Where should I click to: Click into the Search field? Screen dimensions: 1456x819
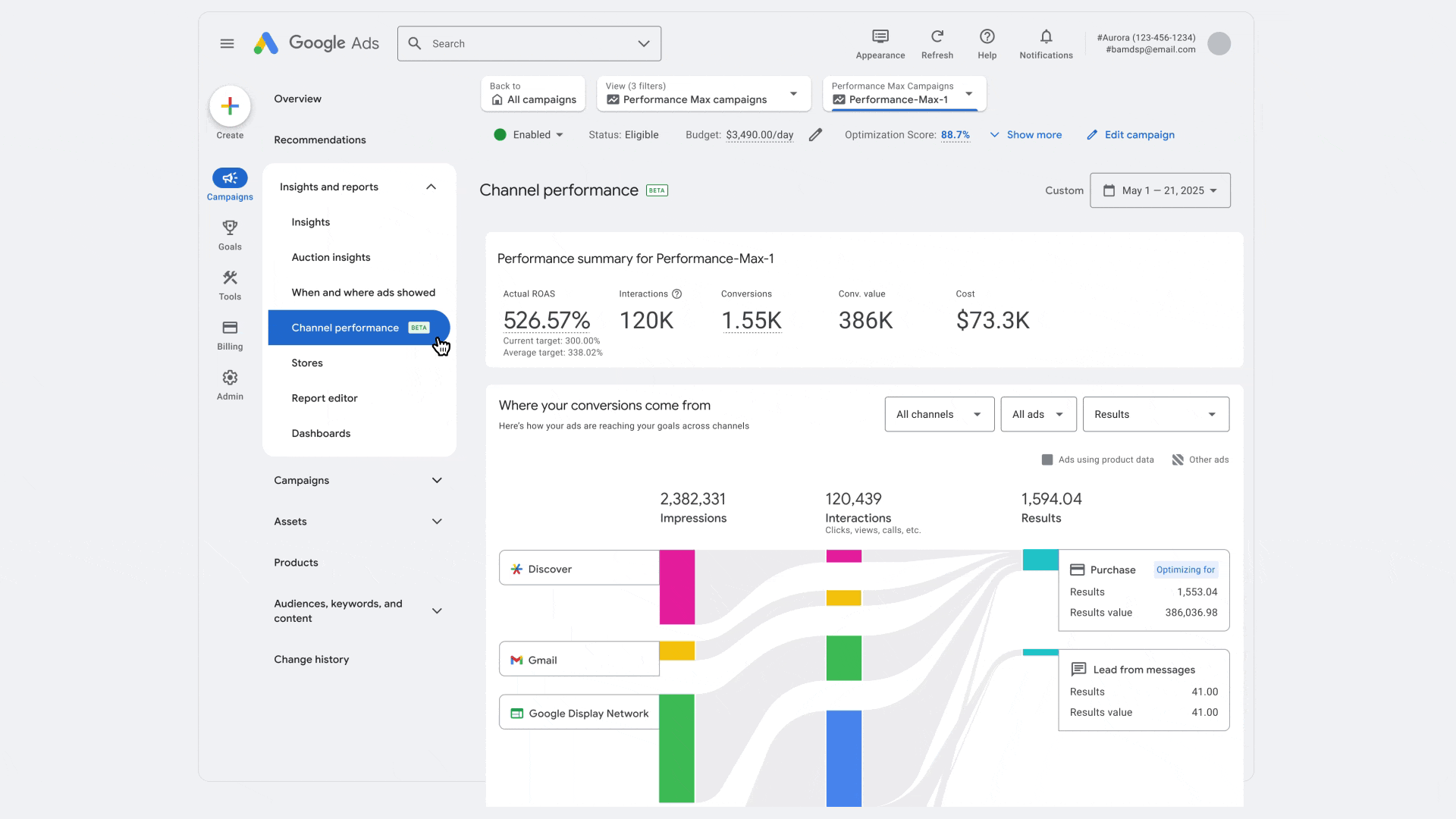coord(529,43)
